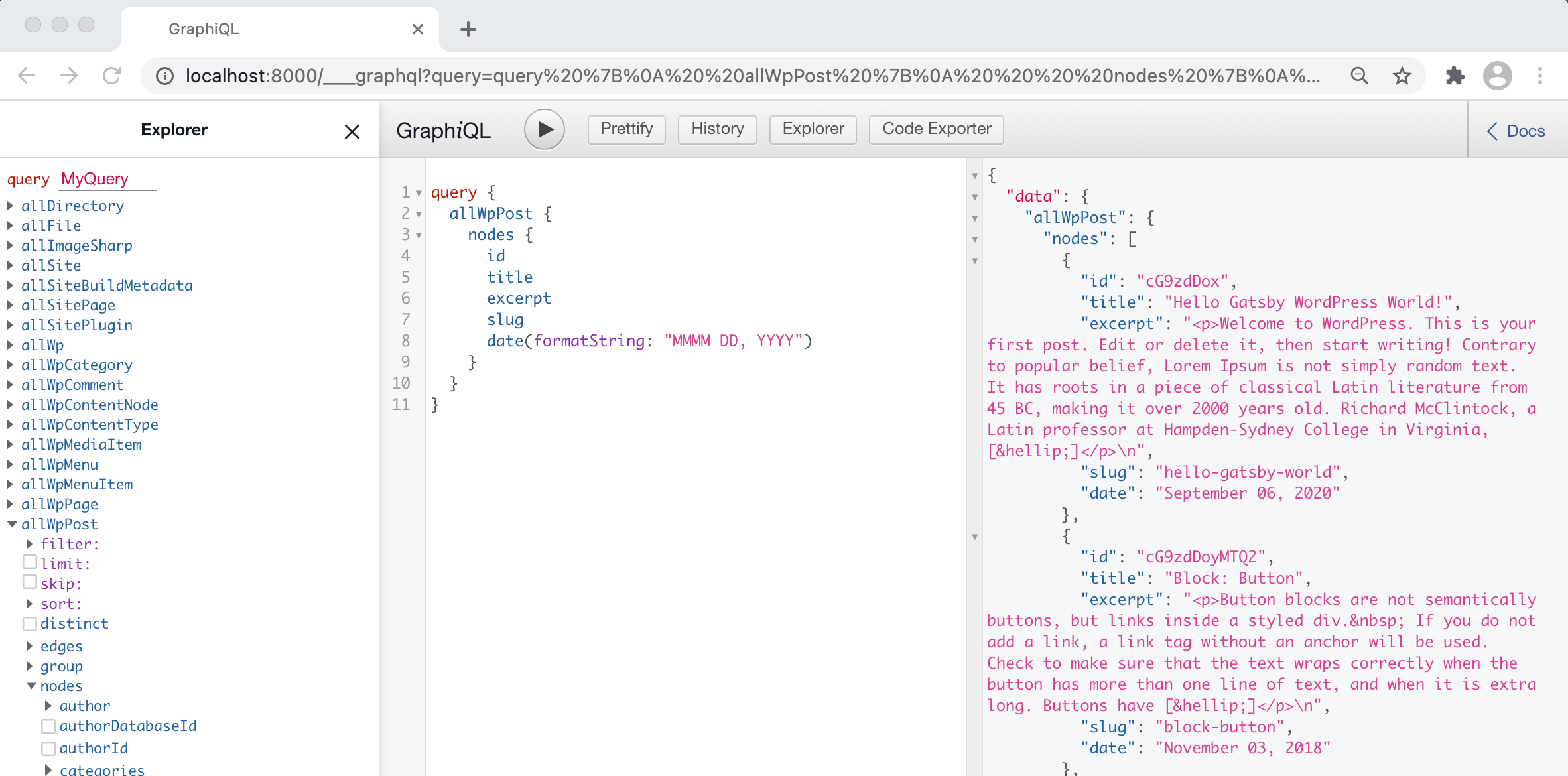Open the Docs panel

pyautogui.click(x=1516, y=131)
